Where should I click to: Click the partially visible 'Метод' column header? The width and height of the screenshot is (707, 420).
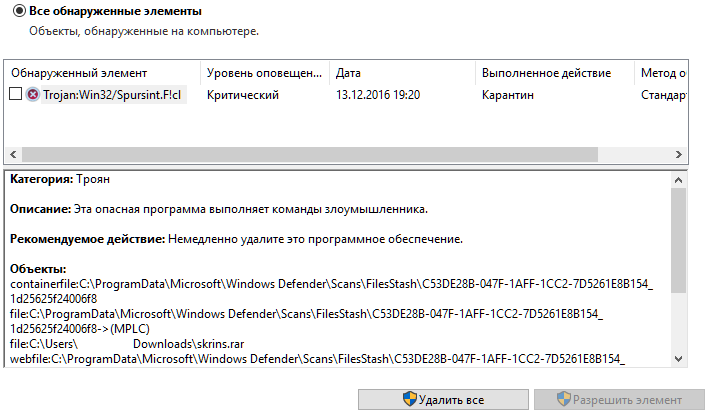point(661,73)
